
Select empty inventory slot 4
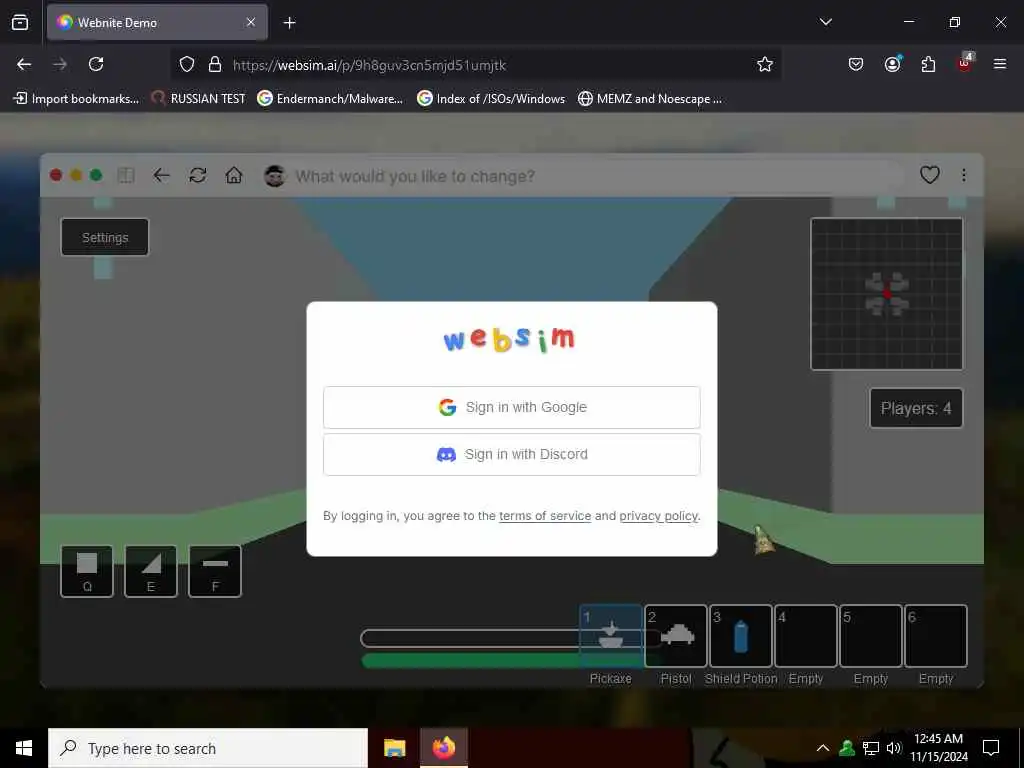[806, 636]
